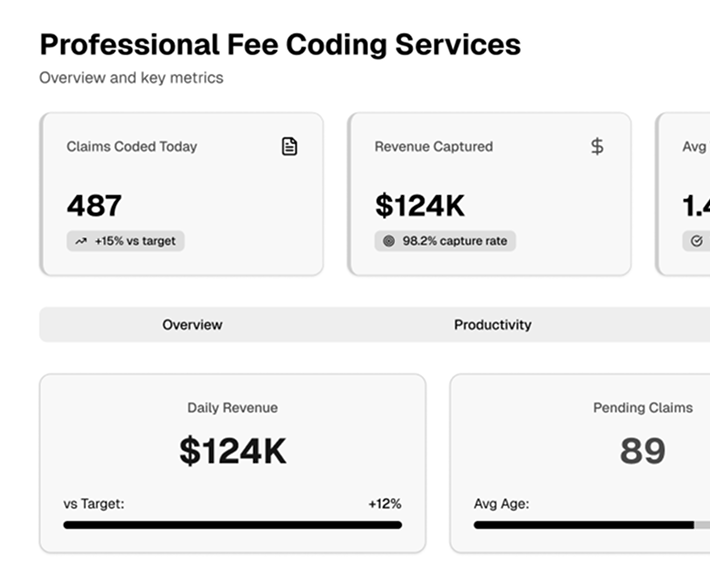Click the Professional Fee Coding Services heading
Image resolution: width=710 pixels, height=572 pixels.
pyautogui.click(x=280, y=45)
